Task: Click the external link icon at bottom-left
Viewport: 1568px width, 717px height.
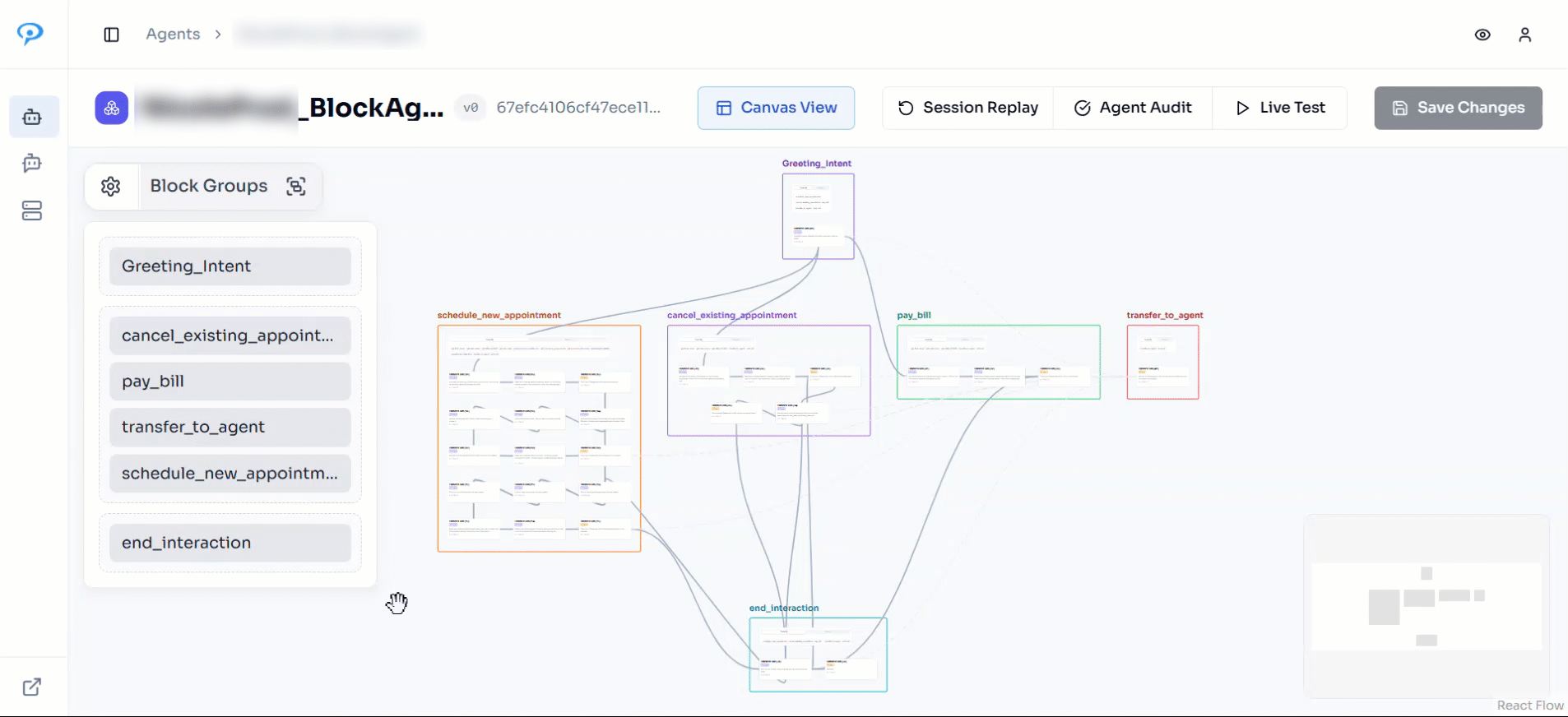Action: 32,687
